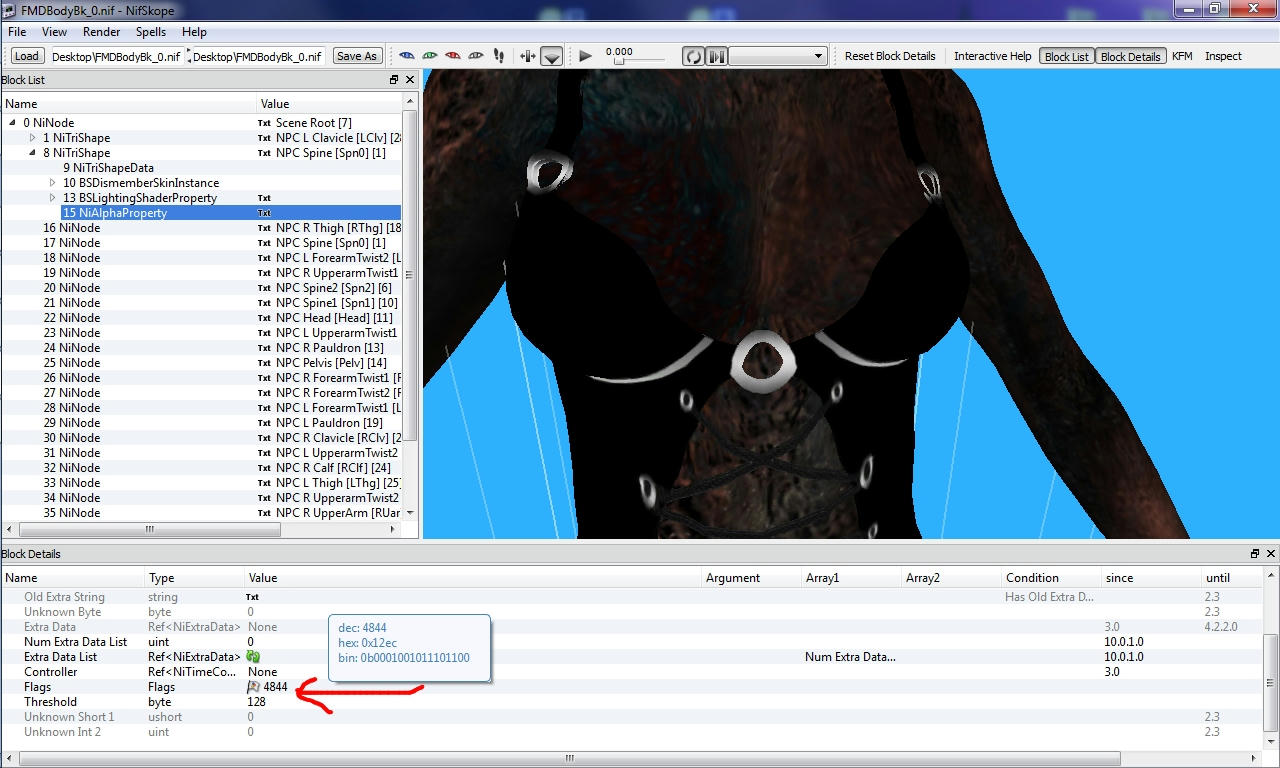Click the blue eye view icon
The width and height of the screenshot is (1280, 768).
[x=406, y=56]
